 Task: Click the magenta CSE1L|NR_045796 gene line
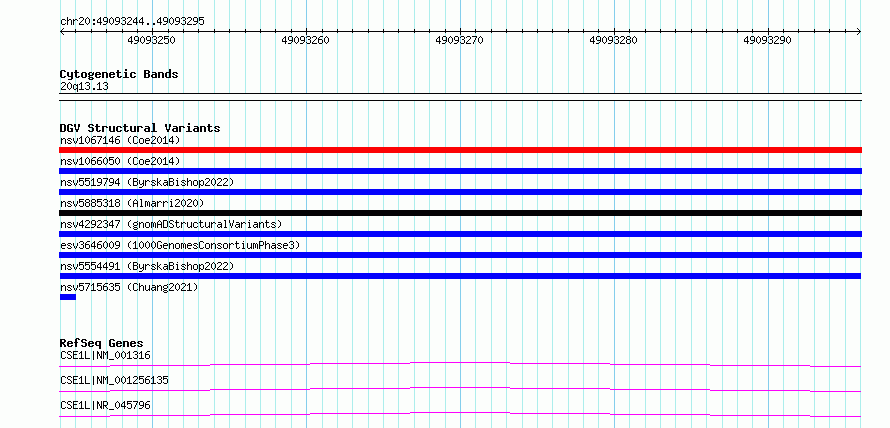[x=460, y=414]
